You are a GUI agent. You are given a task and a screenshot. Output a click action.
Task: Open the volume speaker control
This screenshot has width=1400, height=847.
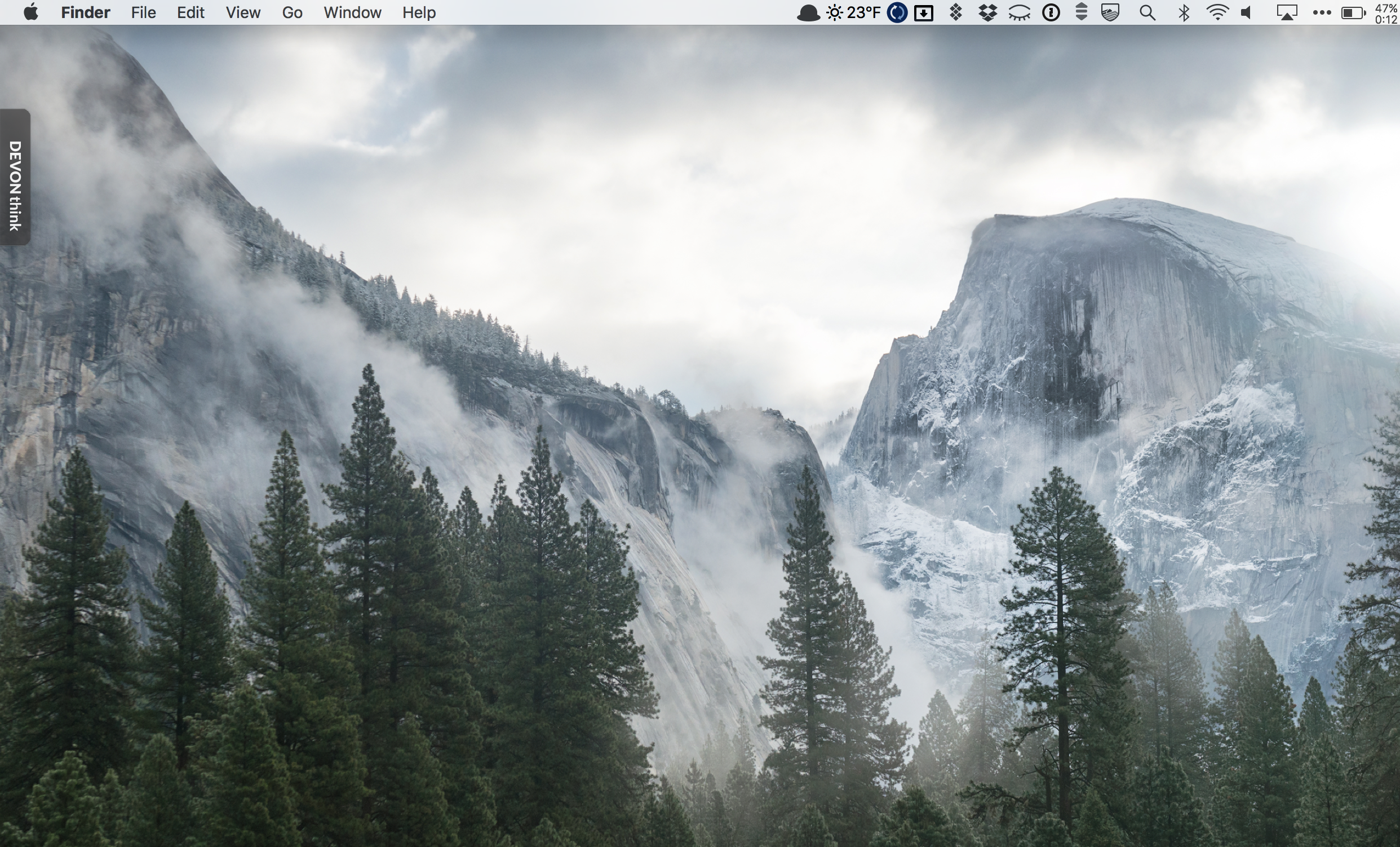[x=1247, y=12]
